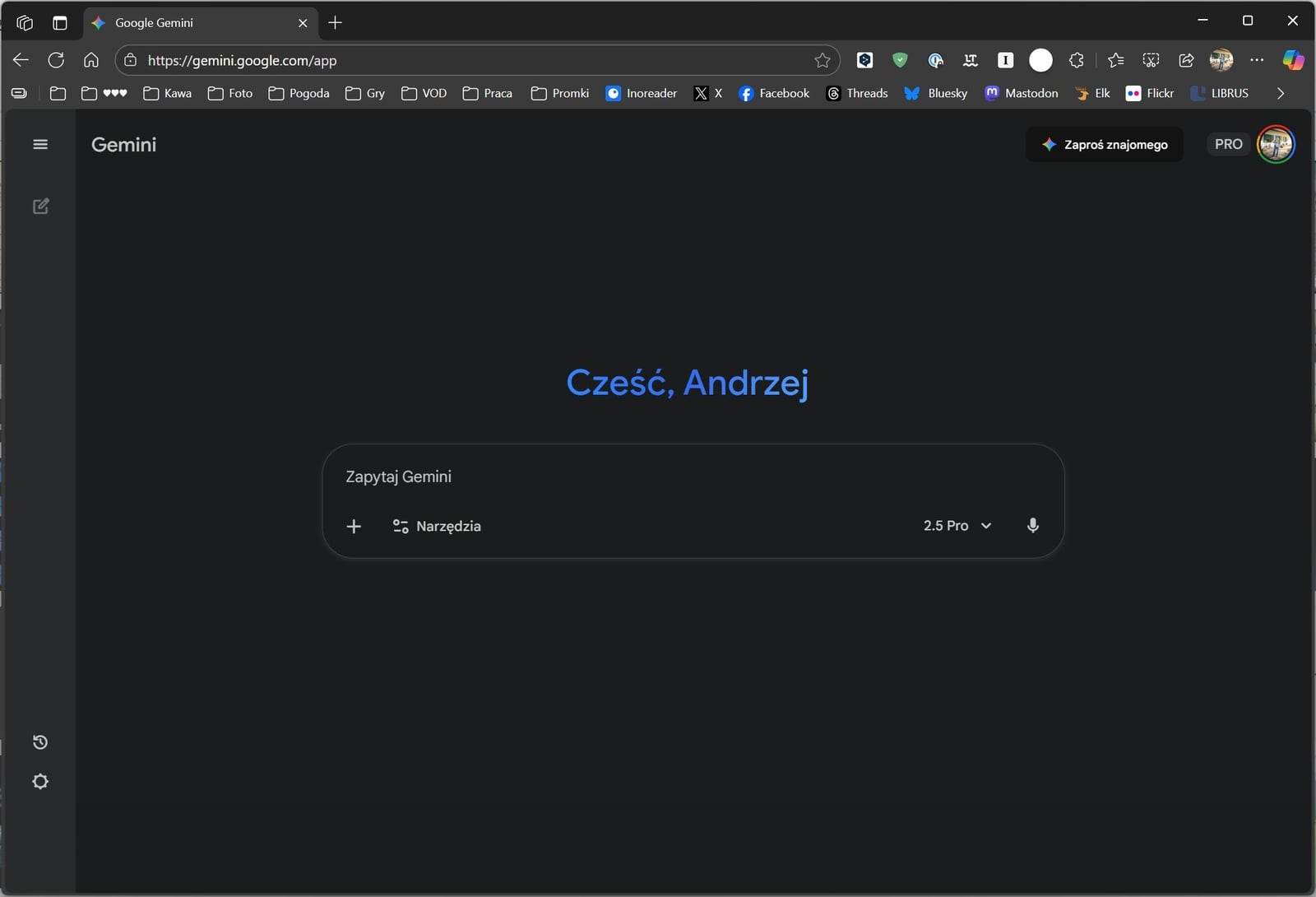The image size is (1316, 897).
Task: Start a new chat with compose icon
Action: click(x=40, y=207)
